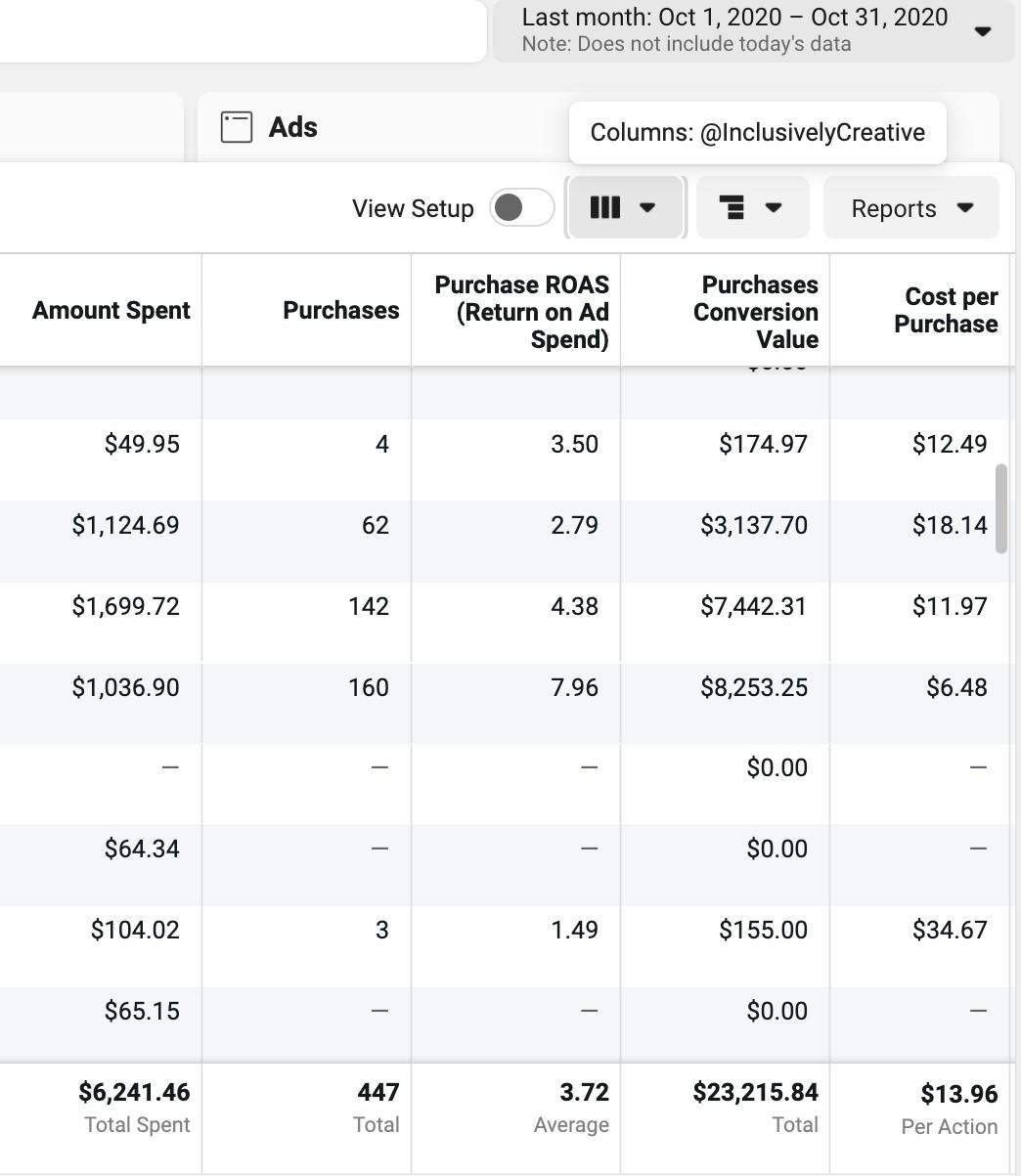Switch to the Ads tab
This screenshot has height=1176, width=1021.
pos(292,127)
